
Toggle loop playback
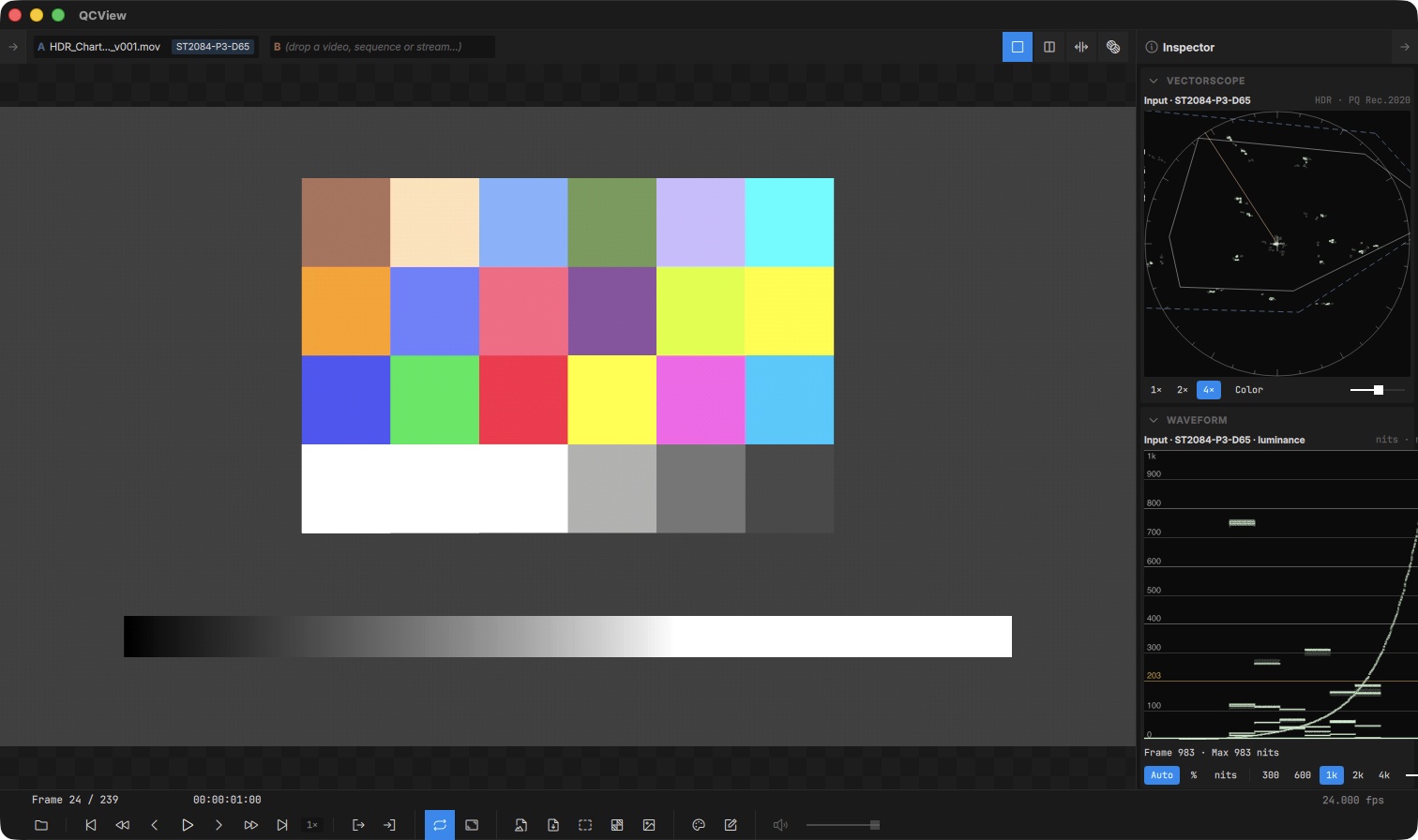pyautogui.click(x=440, y=825)
